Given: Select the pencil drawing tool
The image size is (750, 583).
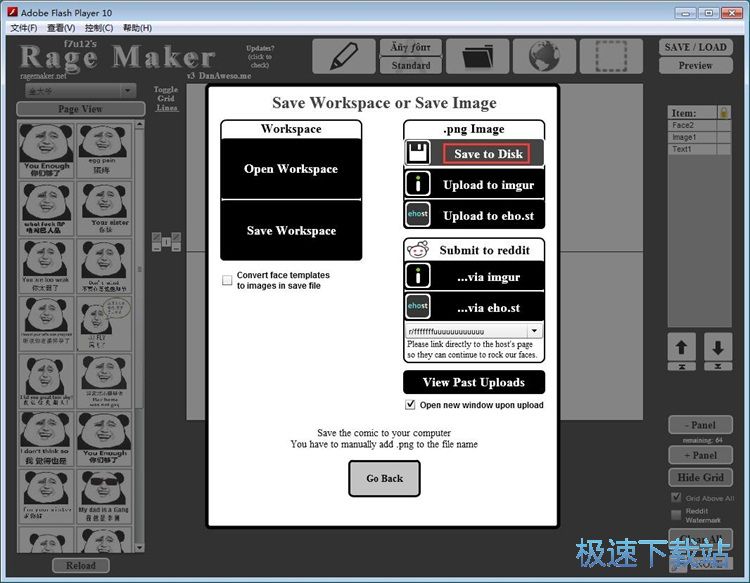Looking at the screenshot, I should pos(343,56).
